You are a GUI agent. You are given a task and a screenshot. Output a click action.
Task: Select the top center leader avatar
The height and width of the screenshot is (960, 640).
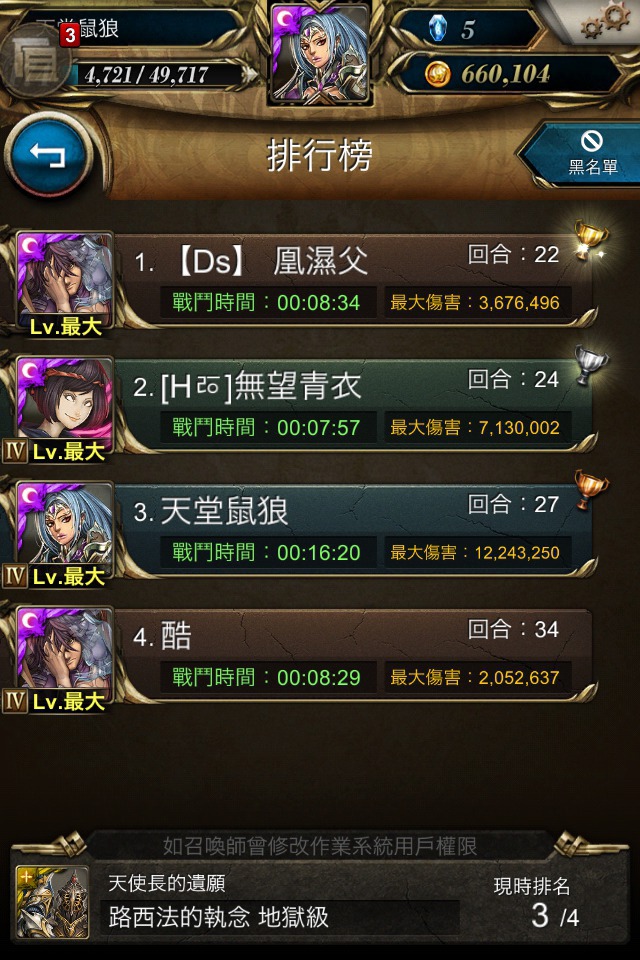pos(320,53)
